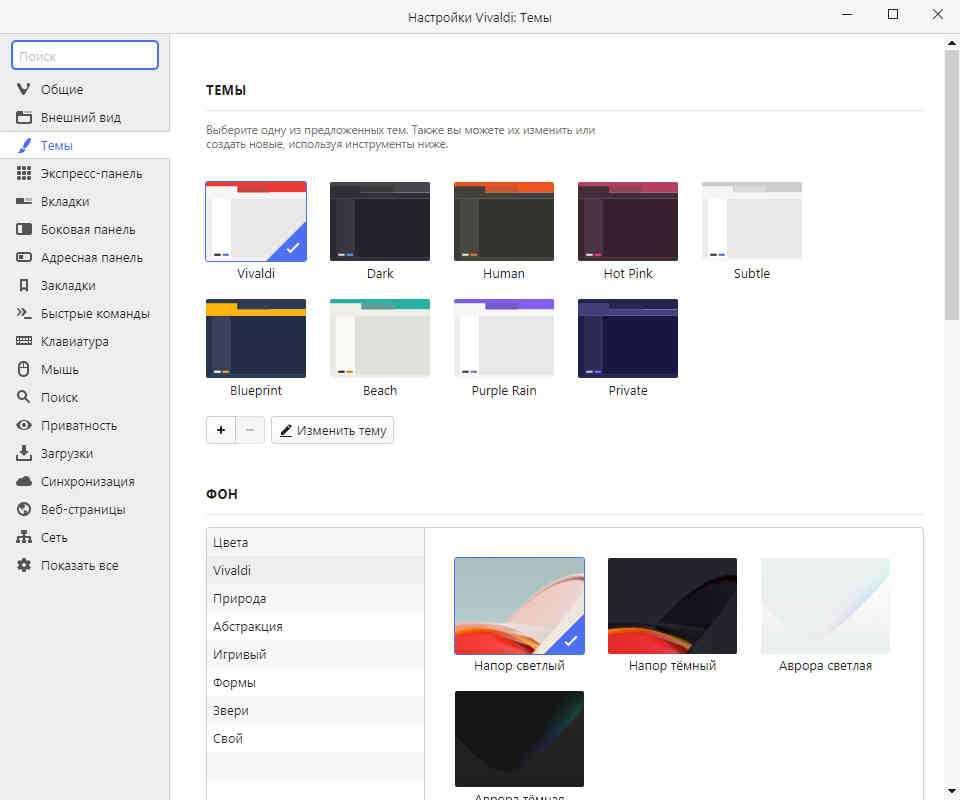Click the bookmark icon for Закладки
960x800 pixels.
[x=24, y=285]
